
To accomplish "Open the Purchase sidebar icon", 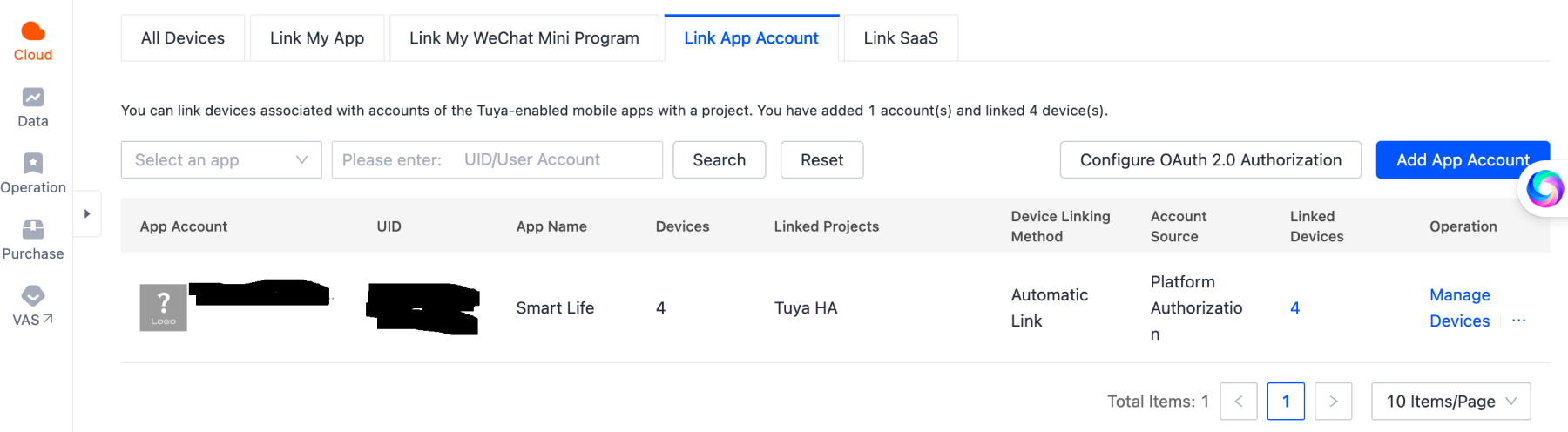I will [x=33, y=229].
